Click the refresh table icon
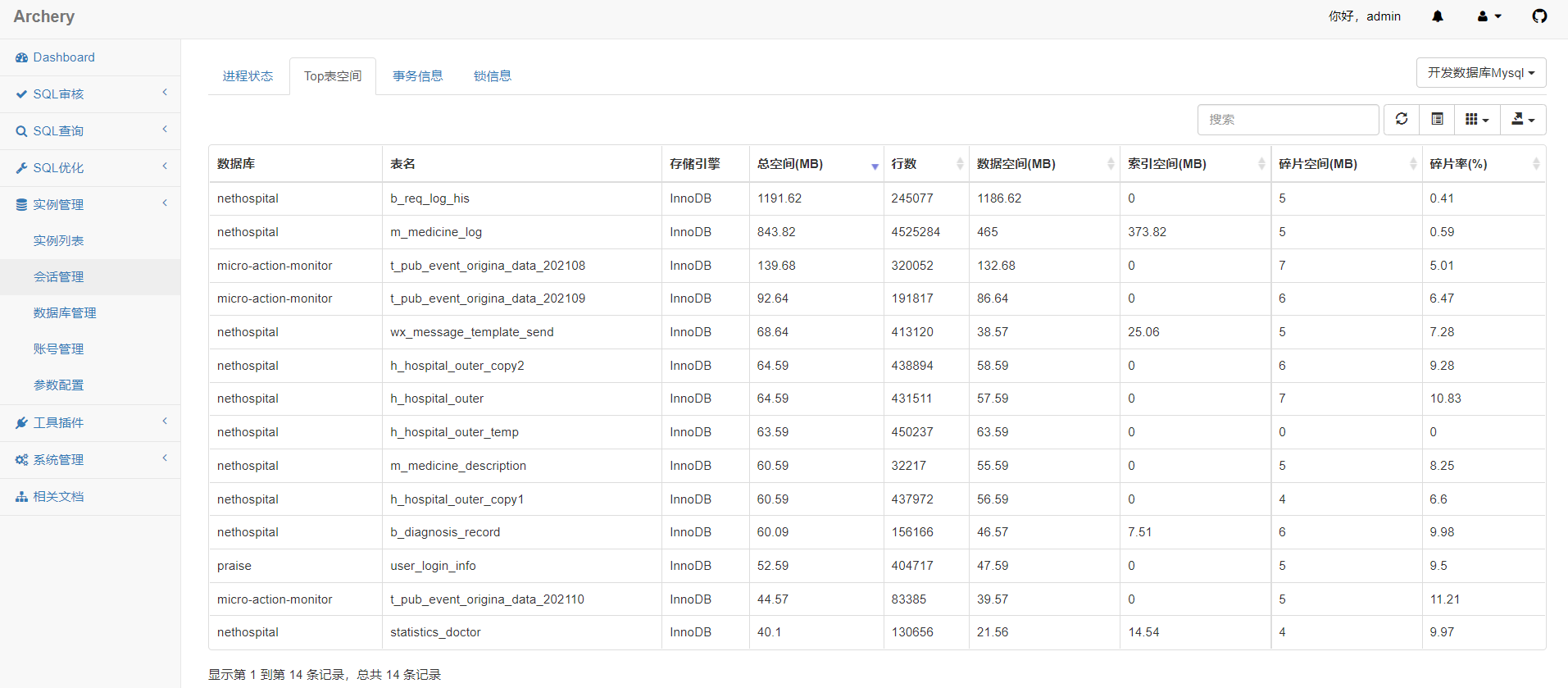 pyautogui.click(x=1402, y=119)
